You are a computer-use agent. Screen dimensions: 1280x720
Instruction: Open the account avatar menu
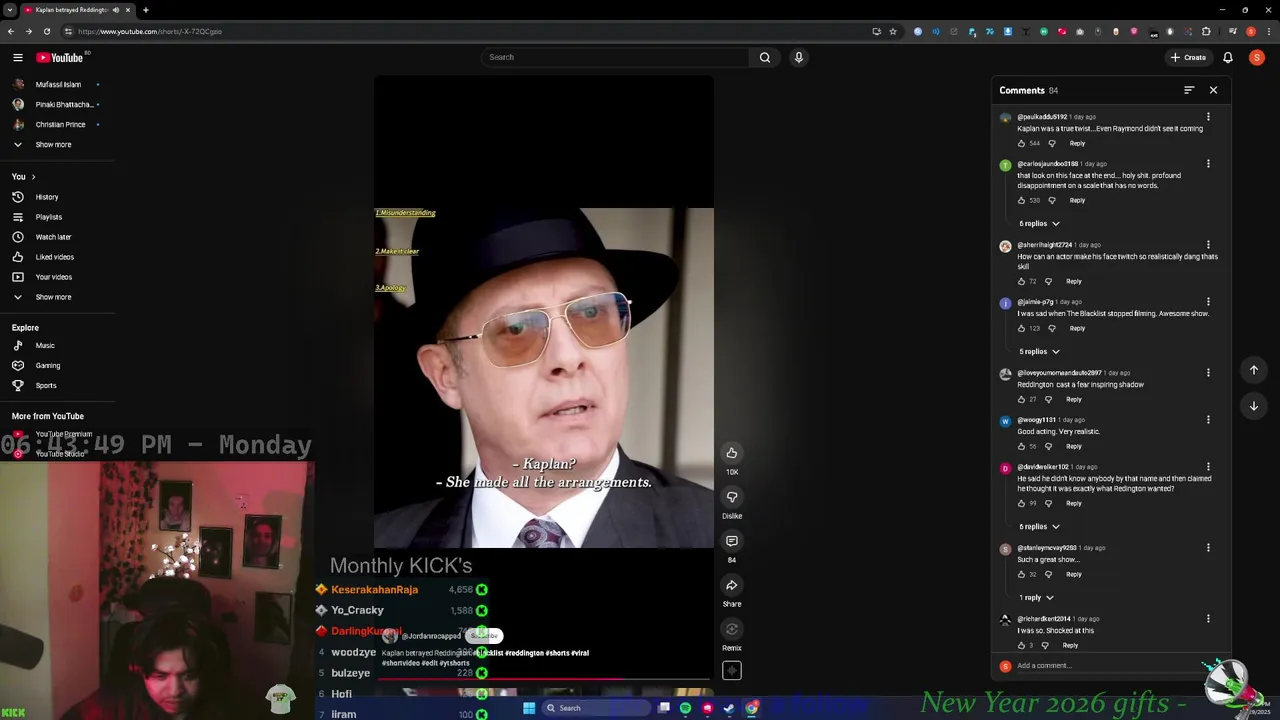tap(1257, 57)
